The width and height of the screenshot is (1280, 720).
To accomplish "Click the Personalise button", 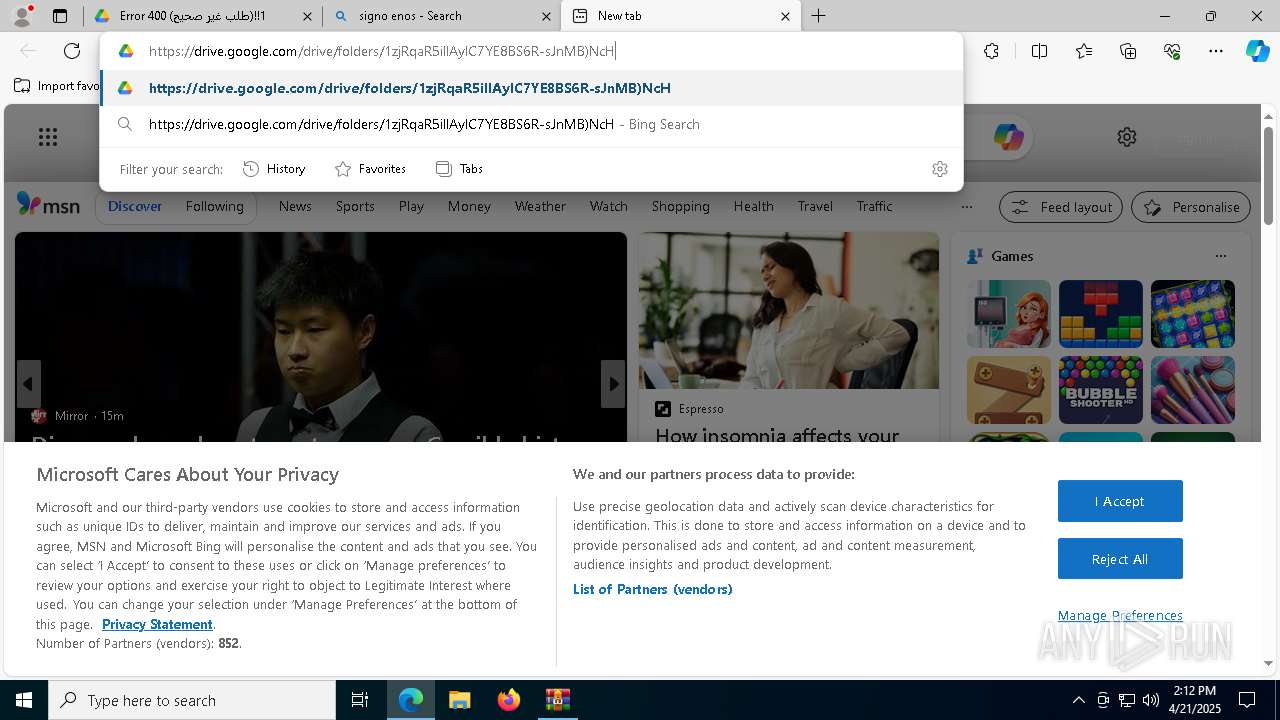I will coord(1191,207).
